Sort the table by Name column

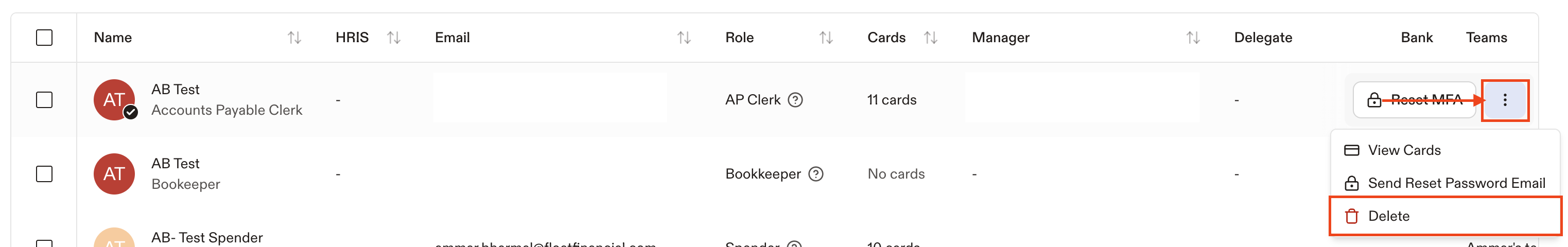coord(294,38)
